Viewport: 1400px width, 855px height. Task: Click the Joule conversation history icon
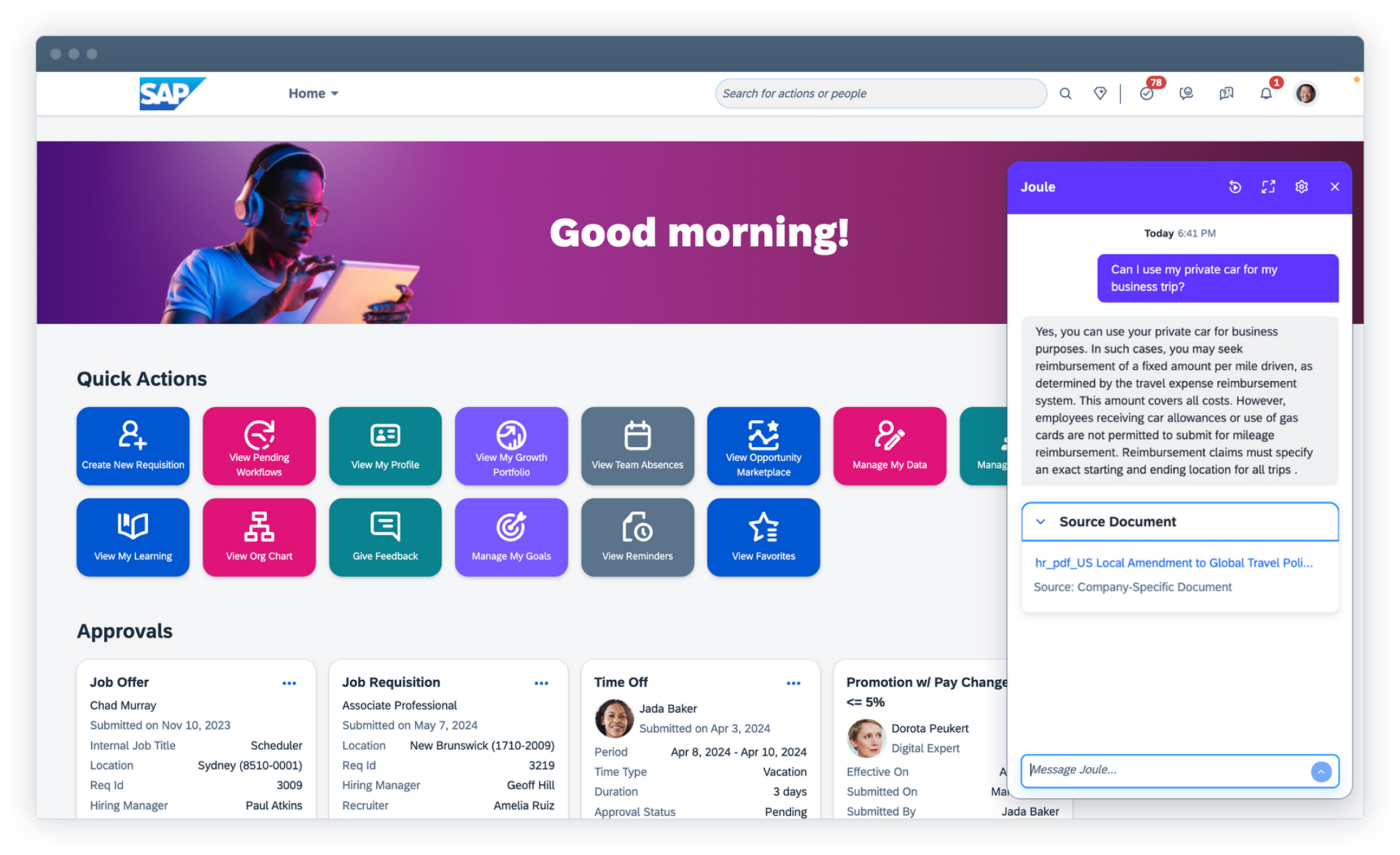pyautogui.click(x=1234, y=187)
